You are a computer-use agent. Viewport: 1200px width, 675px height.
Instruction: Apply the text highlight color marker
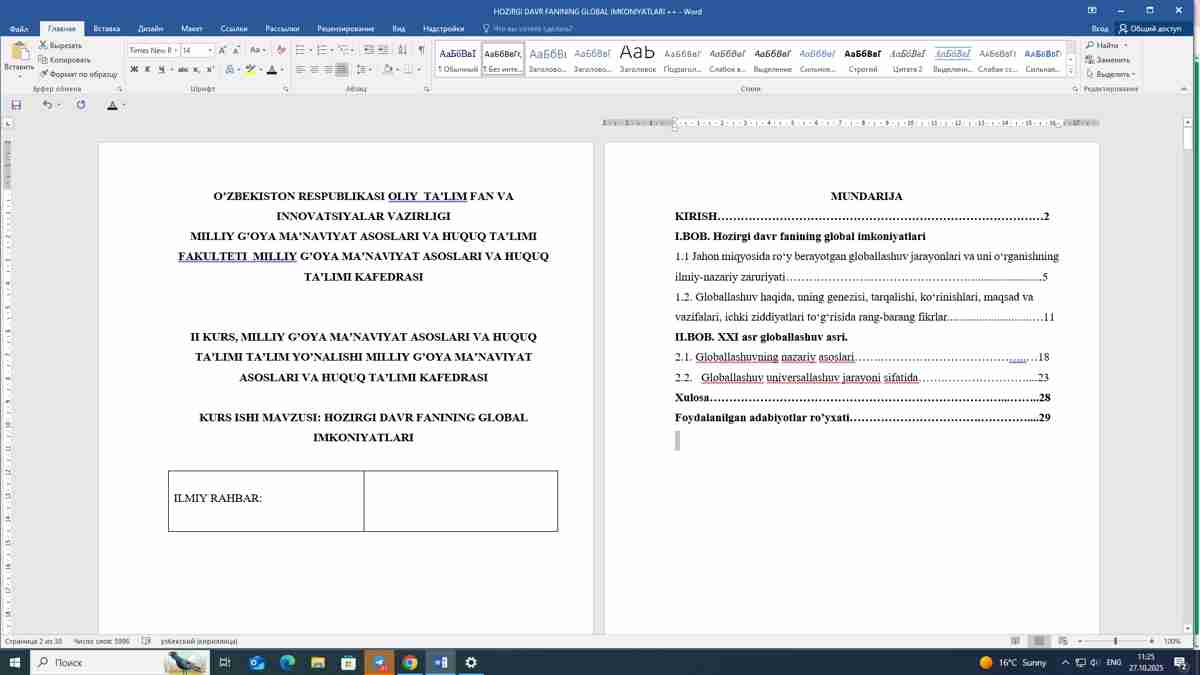pos(249,70)
